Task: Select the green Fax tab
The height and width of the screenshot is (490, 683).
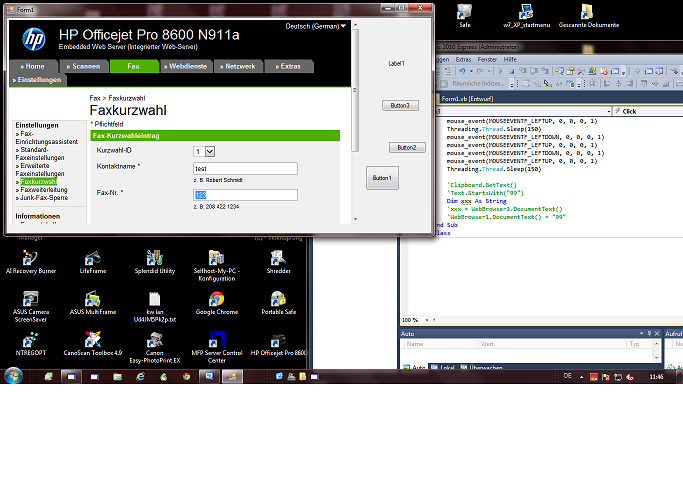Action: tap(134, 66)
